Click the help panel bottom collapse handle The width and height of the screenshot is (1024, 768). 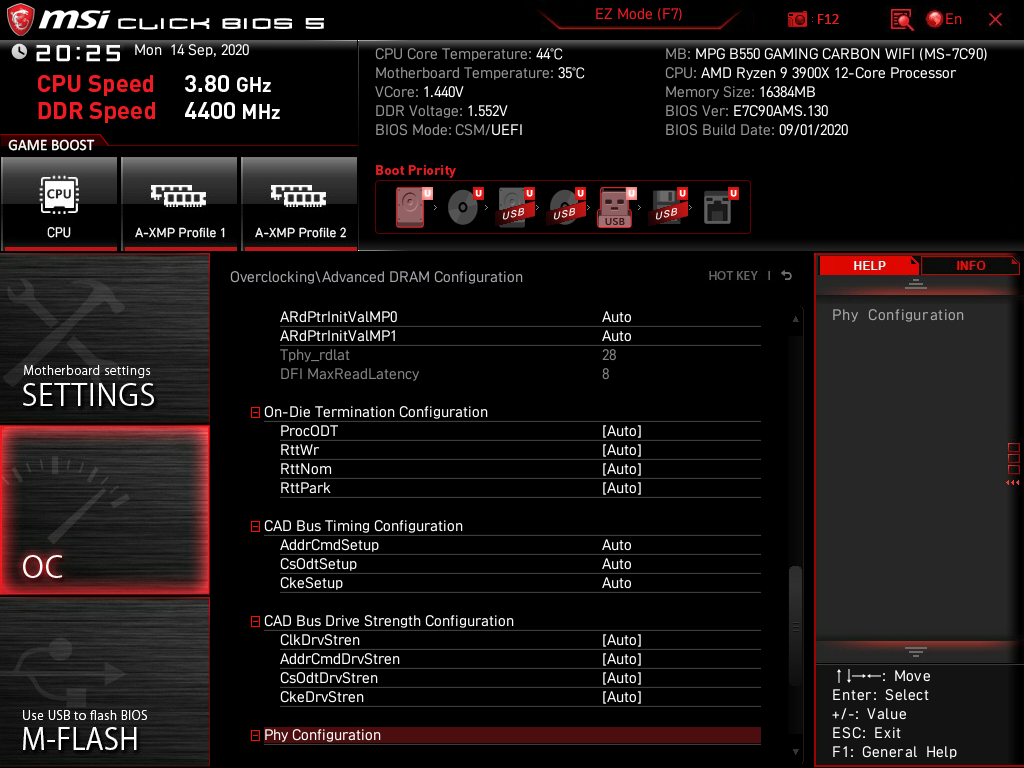[x=916, y=652]
